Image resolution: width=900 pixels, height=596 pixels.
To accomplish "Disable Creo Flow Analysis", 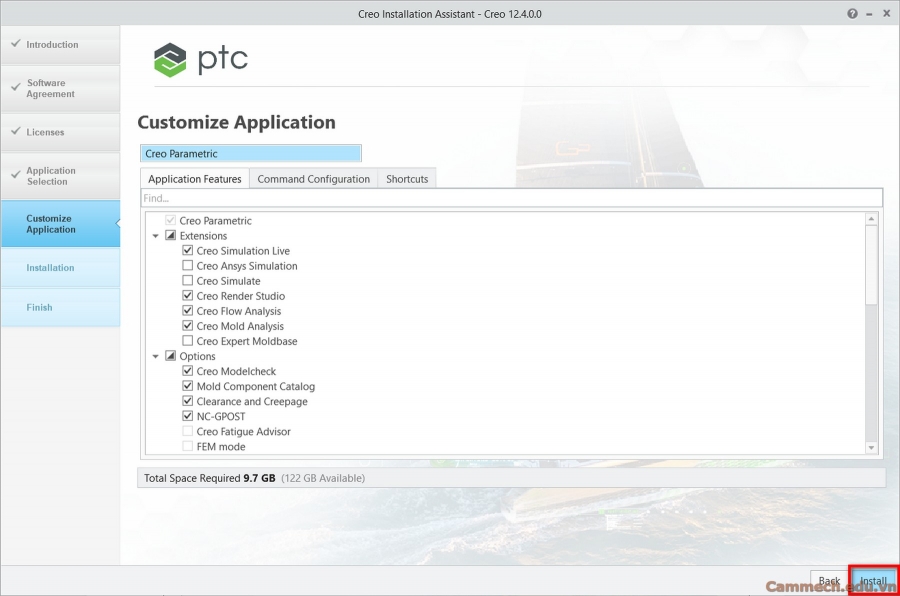I will coord(187,310).
